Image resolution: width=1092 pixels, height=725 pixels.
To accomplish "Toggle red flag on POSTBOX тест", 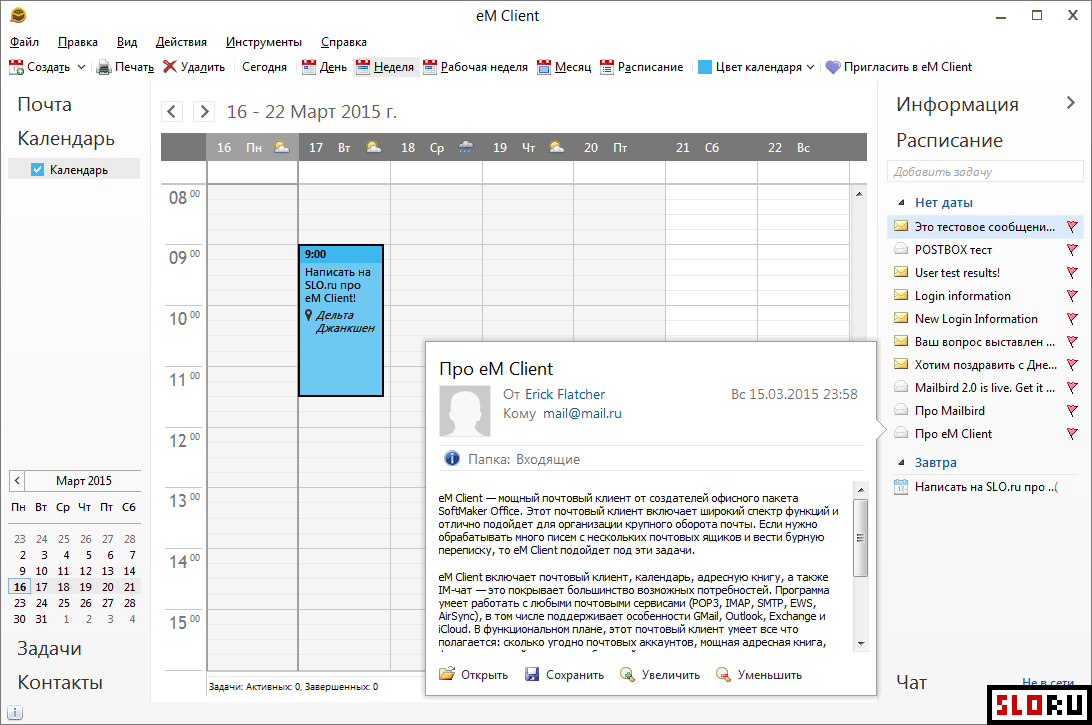I will click(1072, 249).
